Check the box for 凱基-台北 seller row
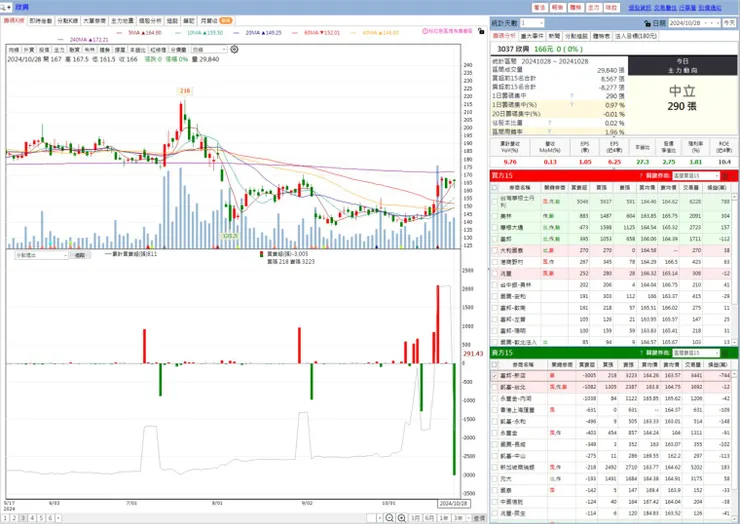Viewport: 740px width, 524px height. pos(495,387)
